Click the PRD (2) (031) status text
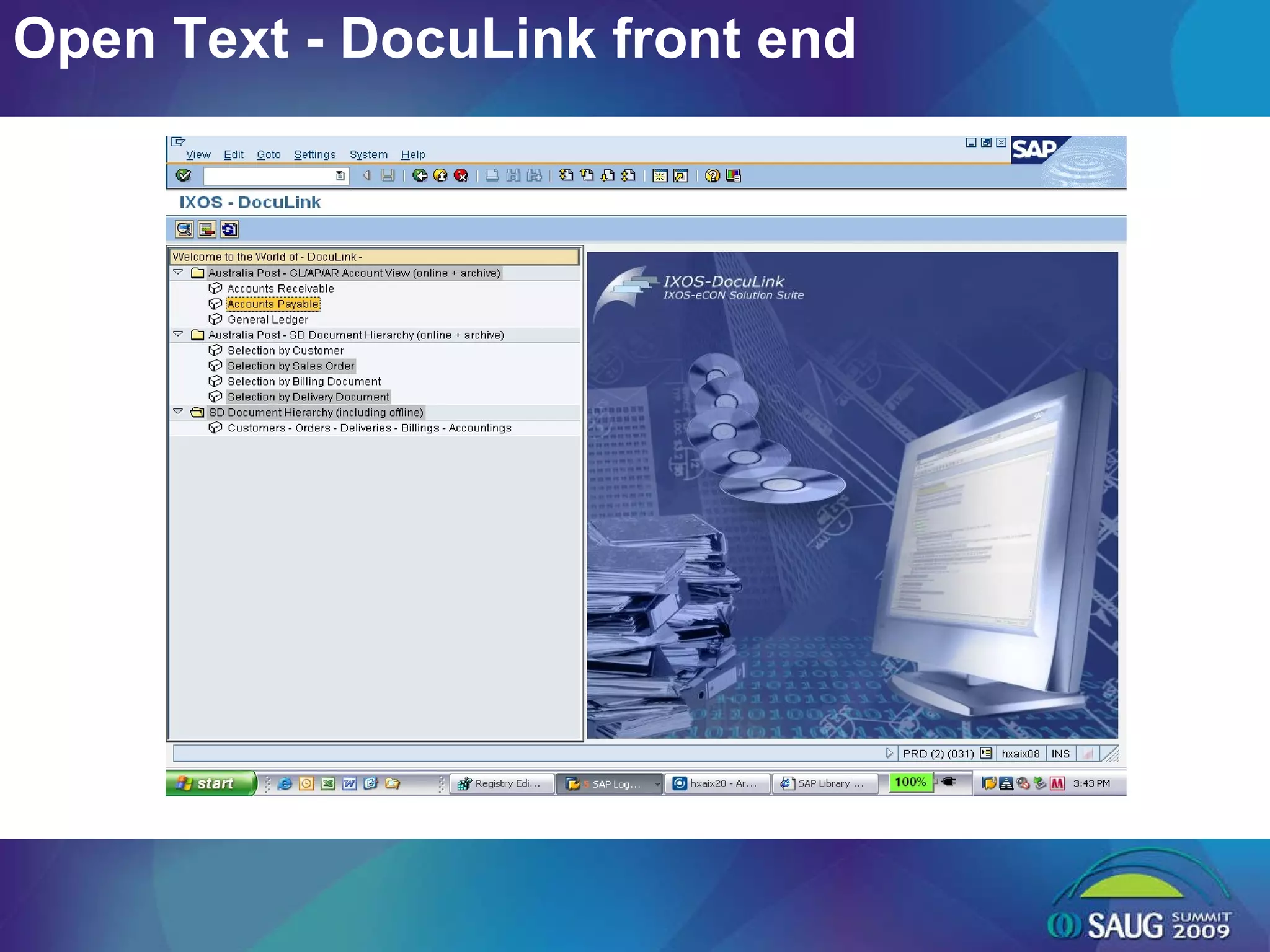 (x=938, y=754)
